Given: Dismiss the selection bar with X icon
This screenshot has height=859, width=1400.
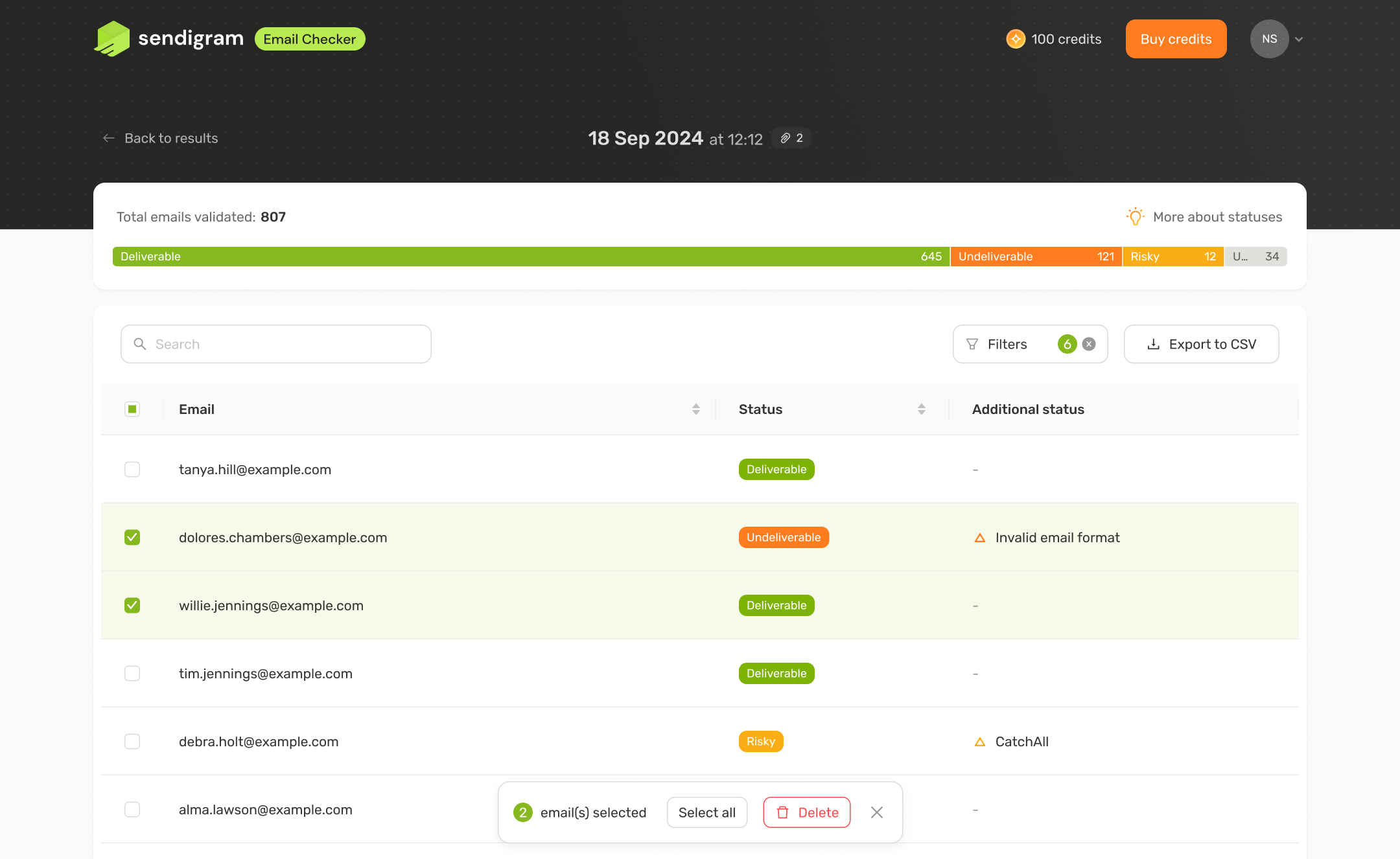Looking at the screenshot, I should (x=876, y=812).
